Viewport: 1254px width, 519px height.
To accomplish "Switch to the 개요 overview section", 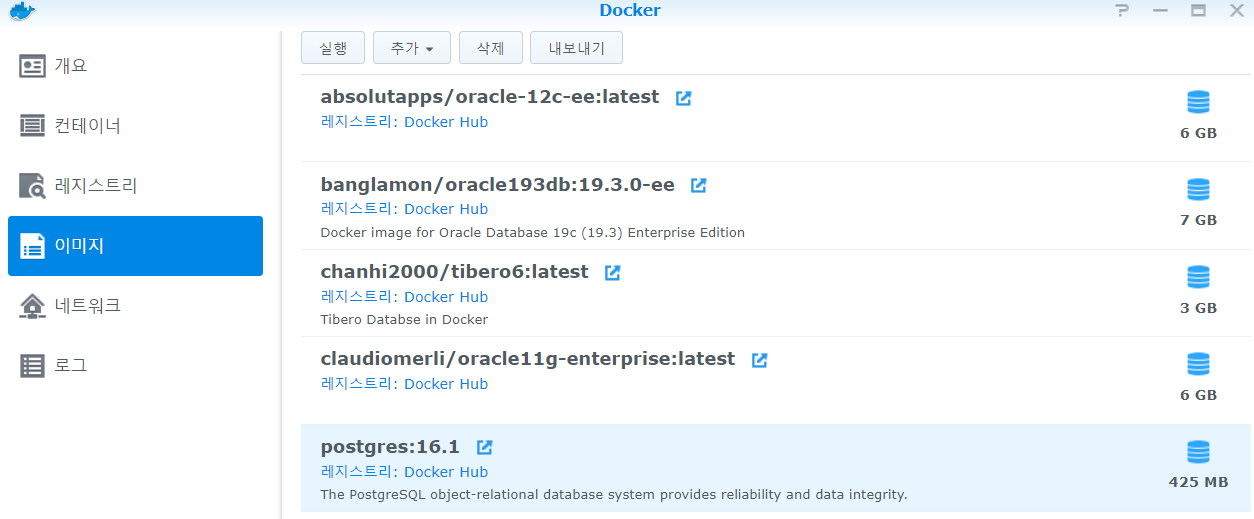I will [136, 66].
